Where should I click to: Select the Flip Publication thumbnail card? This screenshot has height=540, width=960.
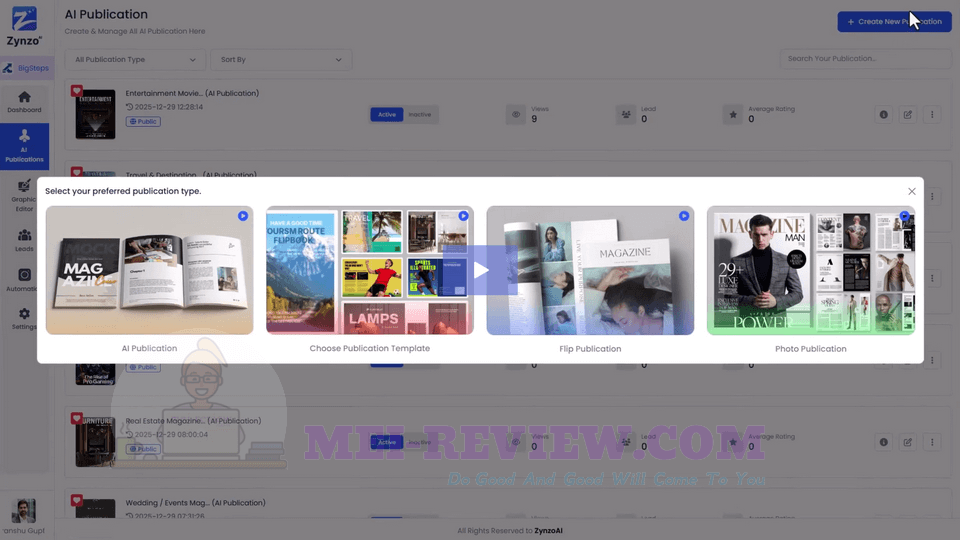[x=590, y=270]
